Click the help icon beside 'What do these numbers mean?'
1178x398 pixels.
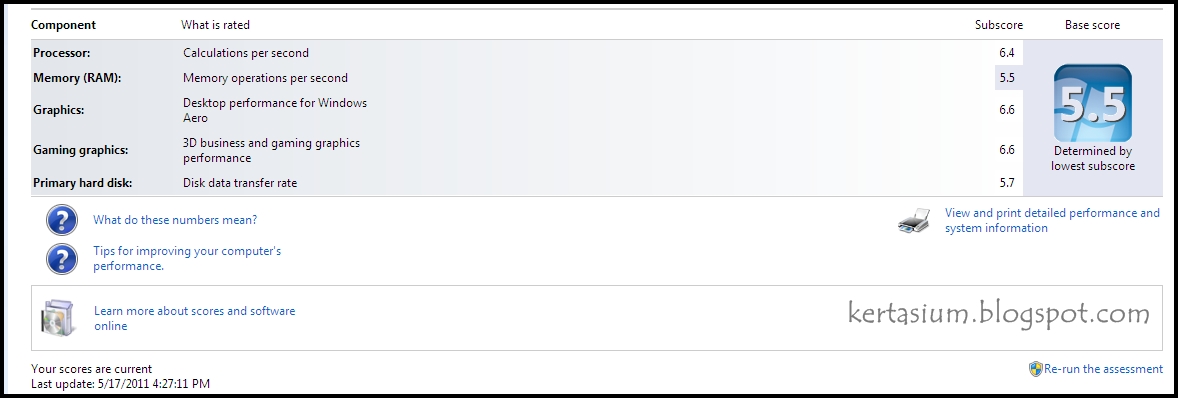point(62,220)
